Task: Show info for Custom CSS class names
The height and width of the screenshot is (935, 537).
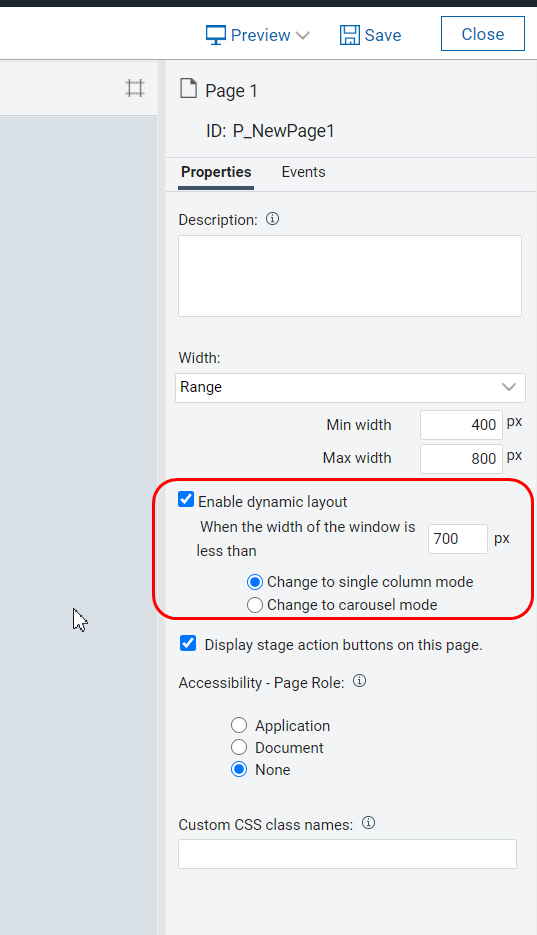Action: [x=369, y=823]
